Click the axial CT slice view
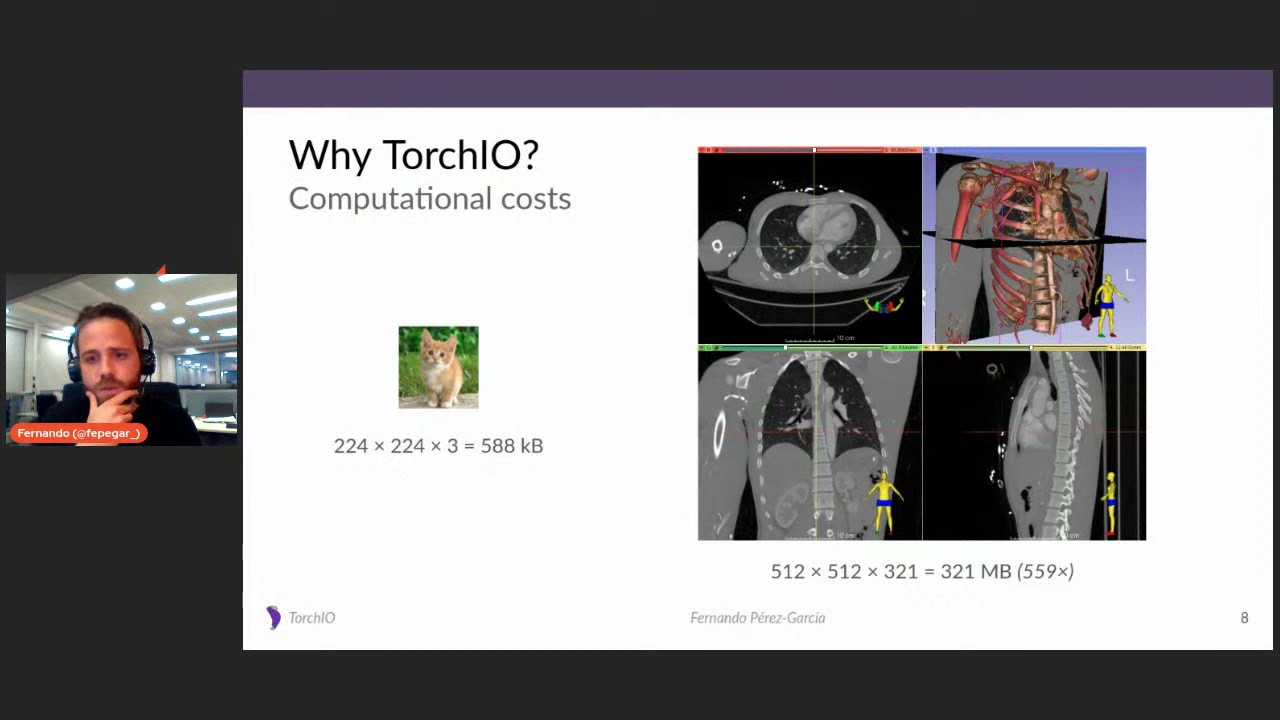 click(x=810, y=249)
